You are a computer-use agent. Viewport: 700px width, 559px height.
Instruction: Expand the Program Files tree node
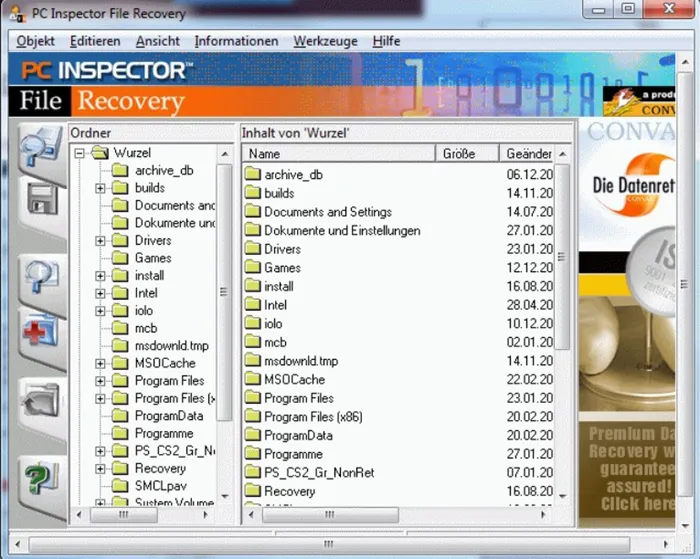(x=100, y=381)
